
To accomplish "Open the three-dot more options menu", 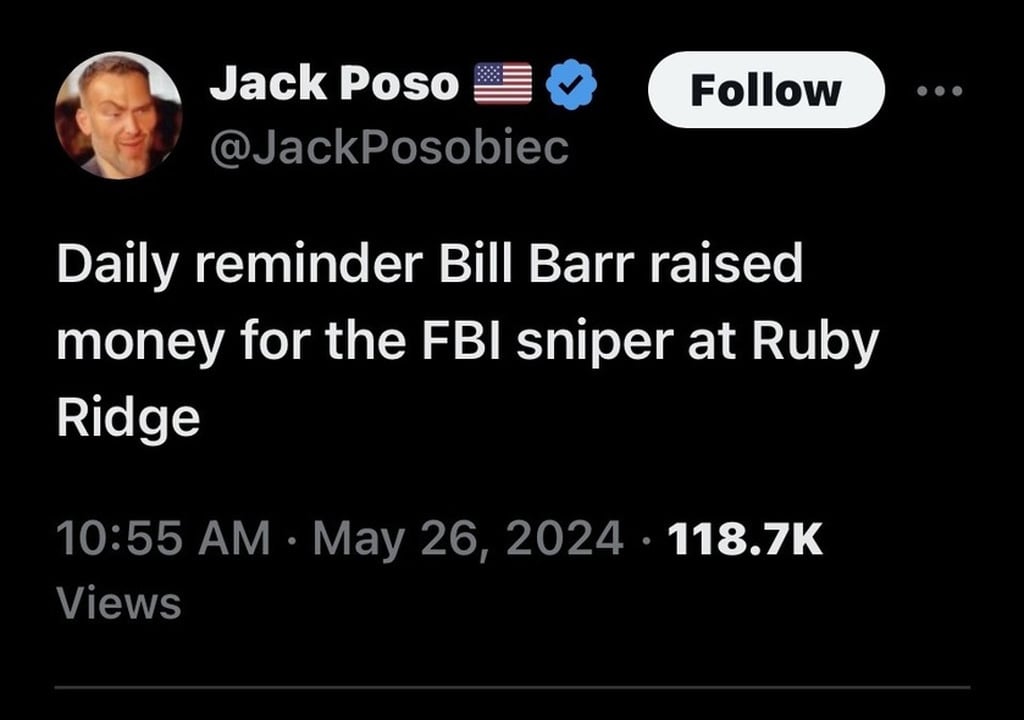I will [939, 91].
